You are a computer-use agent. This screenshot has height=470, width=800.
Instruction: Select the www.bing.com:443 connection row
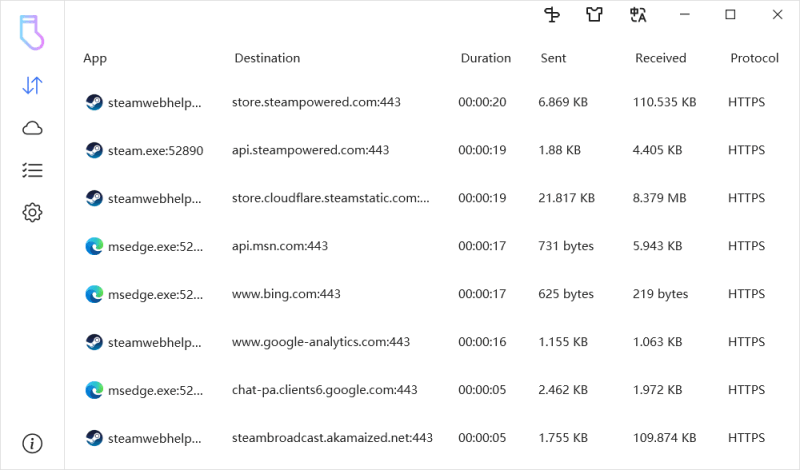pos(286,294)
